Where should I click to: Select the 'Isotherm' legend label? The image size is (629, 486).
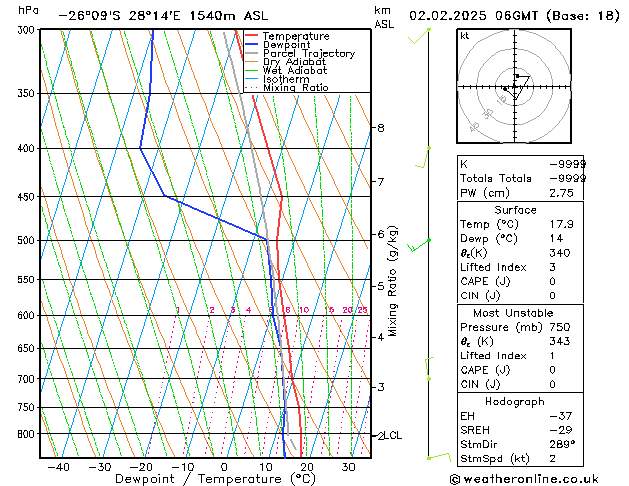point(286,79)
